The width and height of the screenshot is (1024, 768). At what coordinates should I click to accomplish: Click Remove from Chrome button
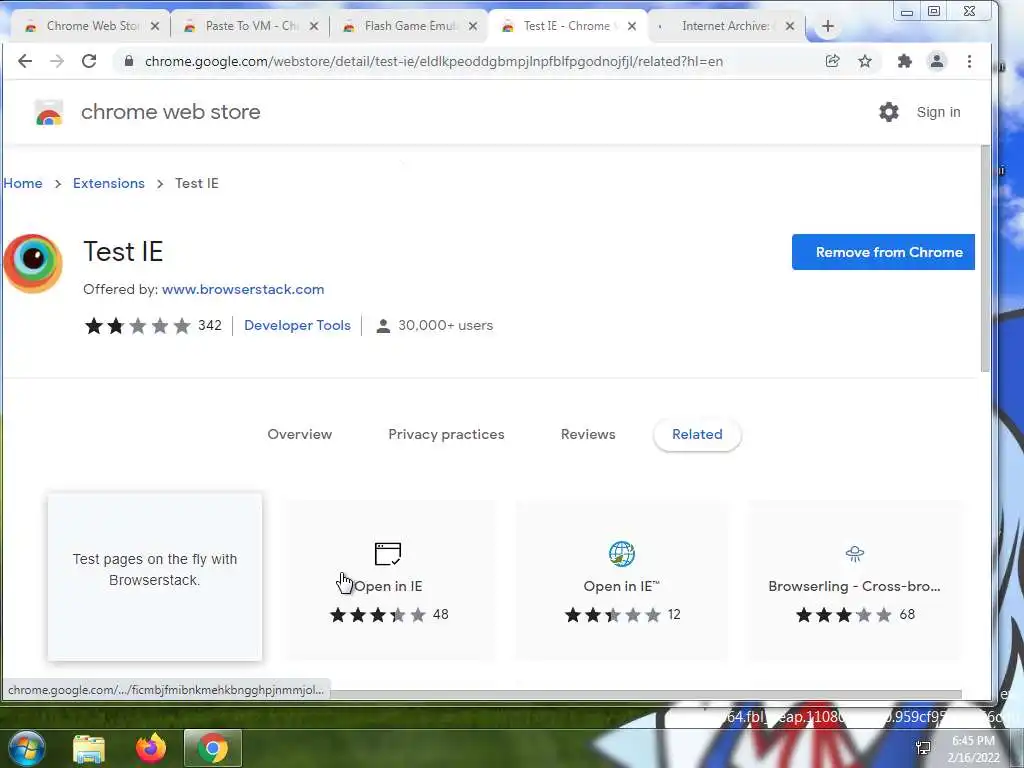pyautogui.click(x=883, y=252)
